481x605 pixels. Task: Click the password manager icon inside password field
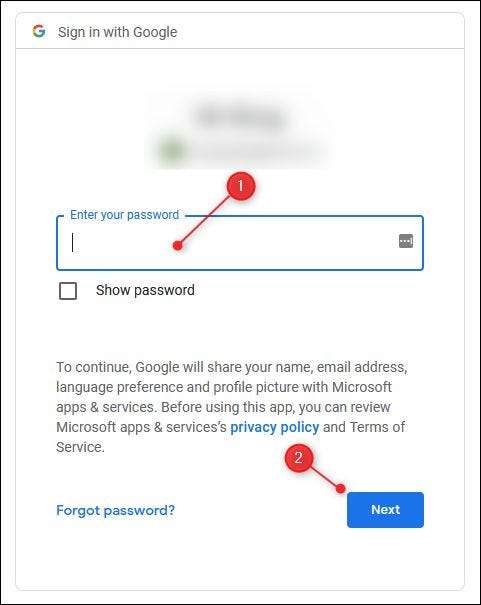click(406, 241)
